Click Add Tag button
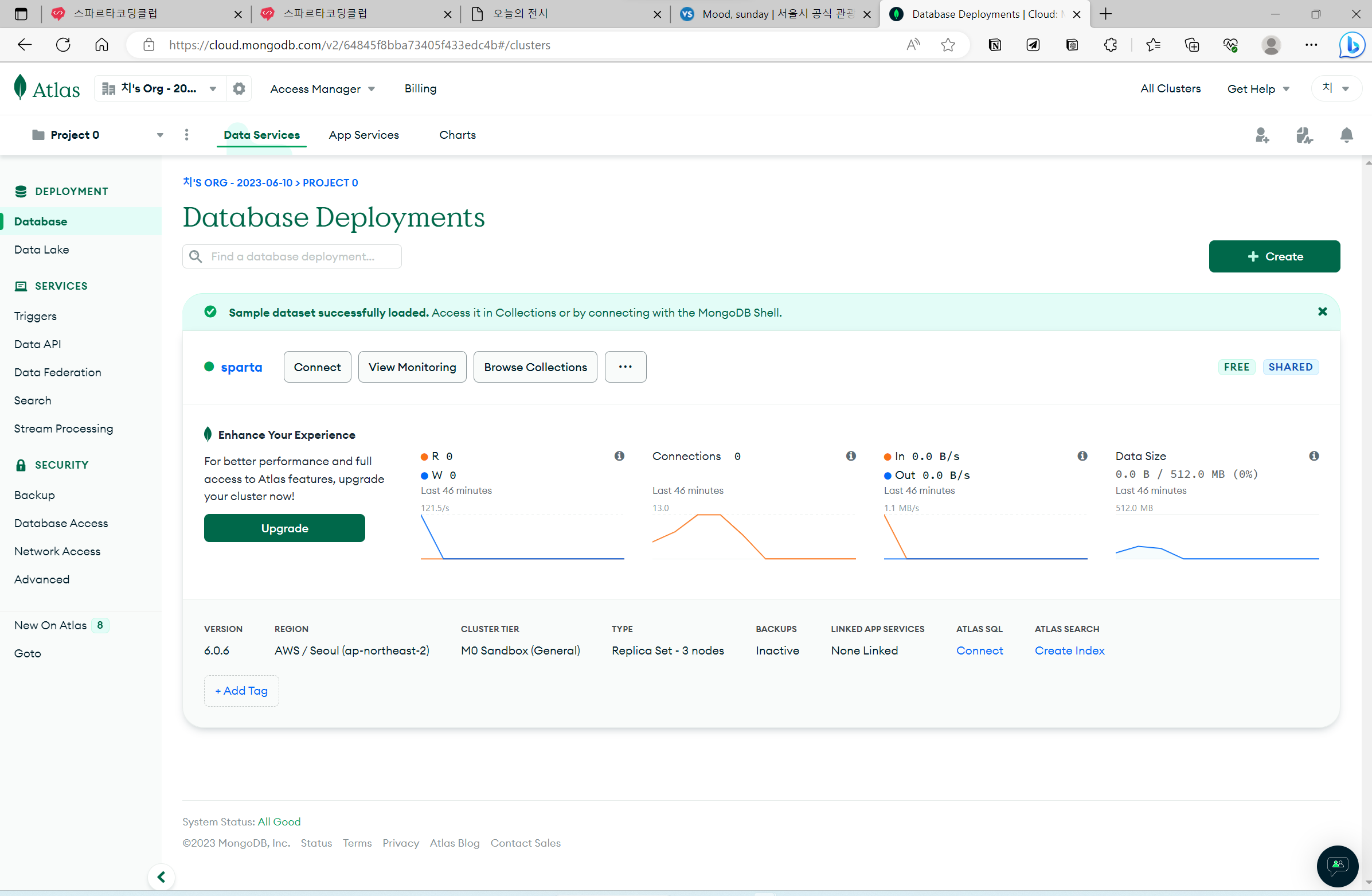Viewport: 1372px width, 896px height. tap(241, 691)
